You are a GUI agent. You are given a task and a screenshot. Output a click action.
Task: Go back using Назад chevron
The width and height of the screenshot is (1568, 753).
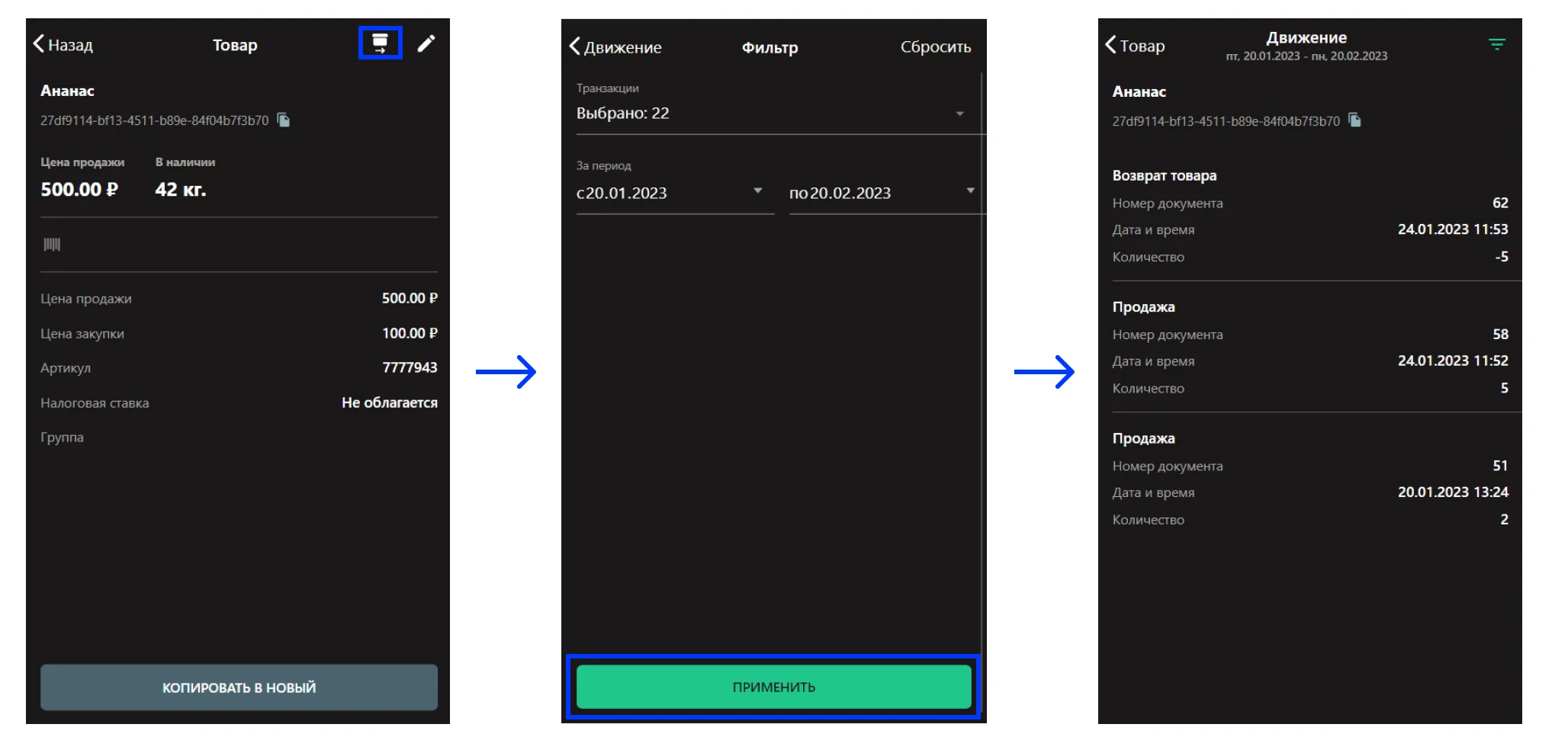tap(63, 44)
